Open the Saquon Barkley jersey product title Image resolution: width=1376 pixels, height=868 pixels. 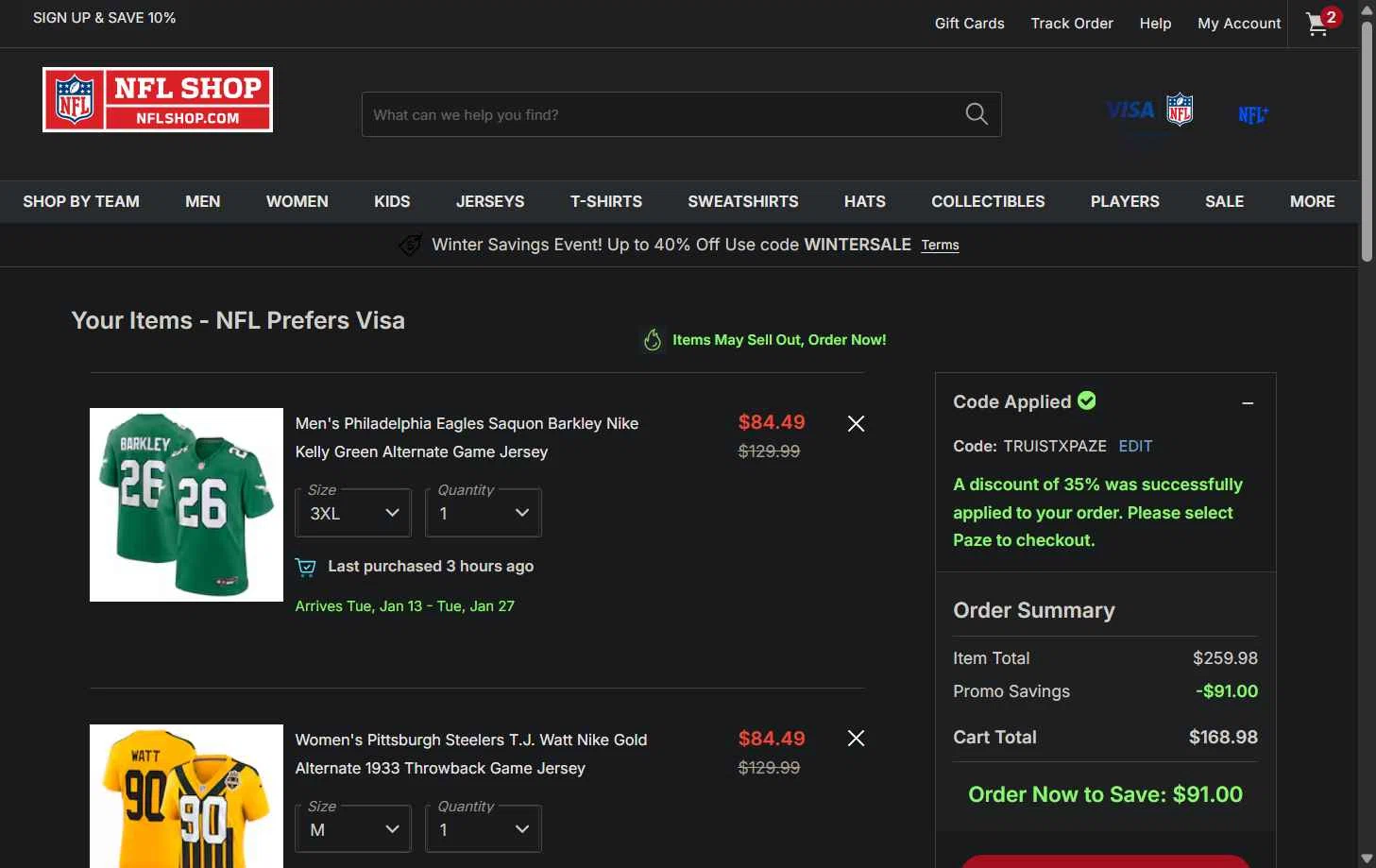tap(467, 438)
